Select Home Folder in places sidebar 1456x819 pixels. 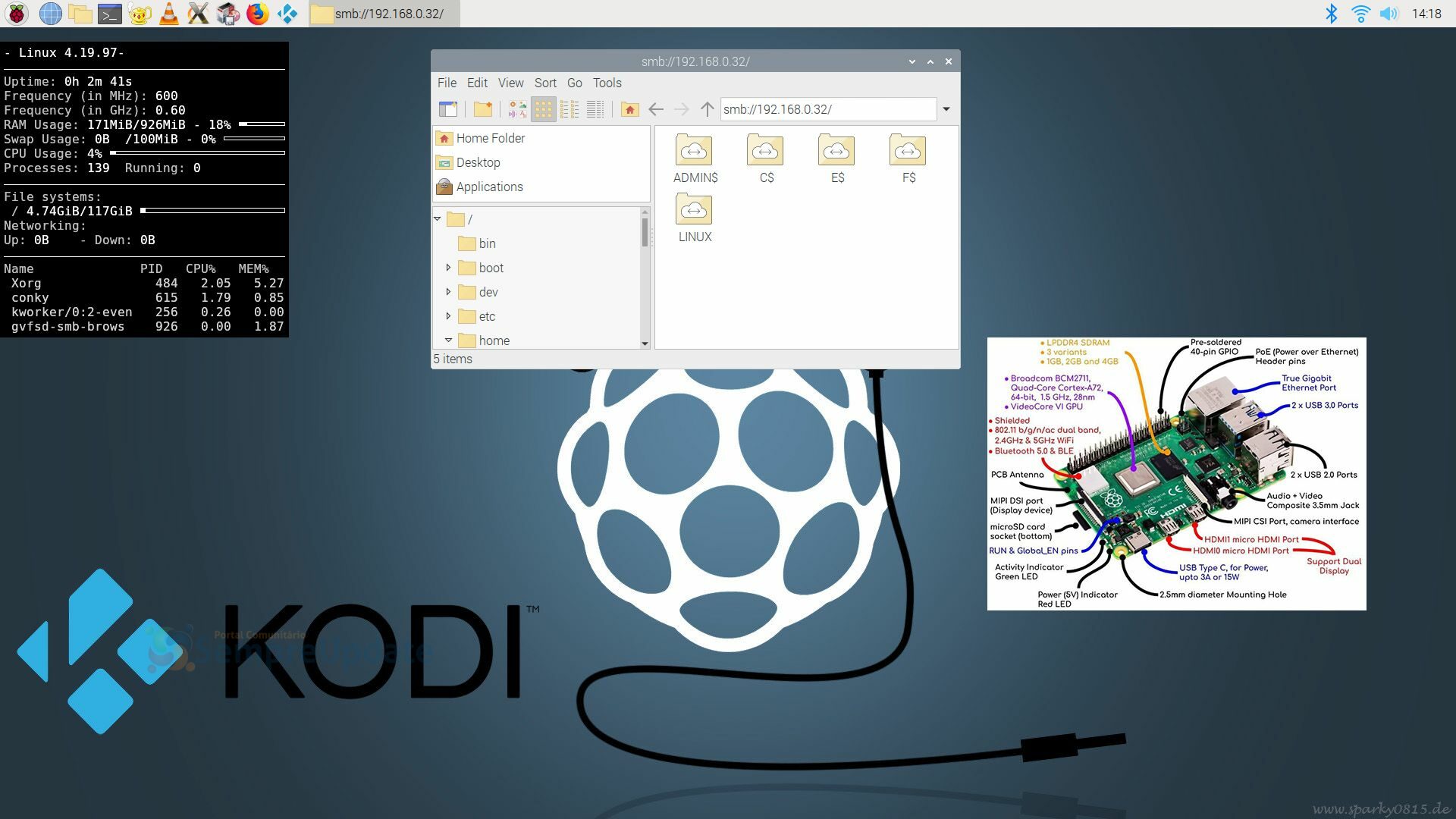(541, 138)
